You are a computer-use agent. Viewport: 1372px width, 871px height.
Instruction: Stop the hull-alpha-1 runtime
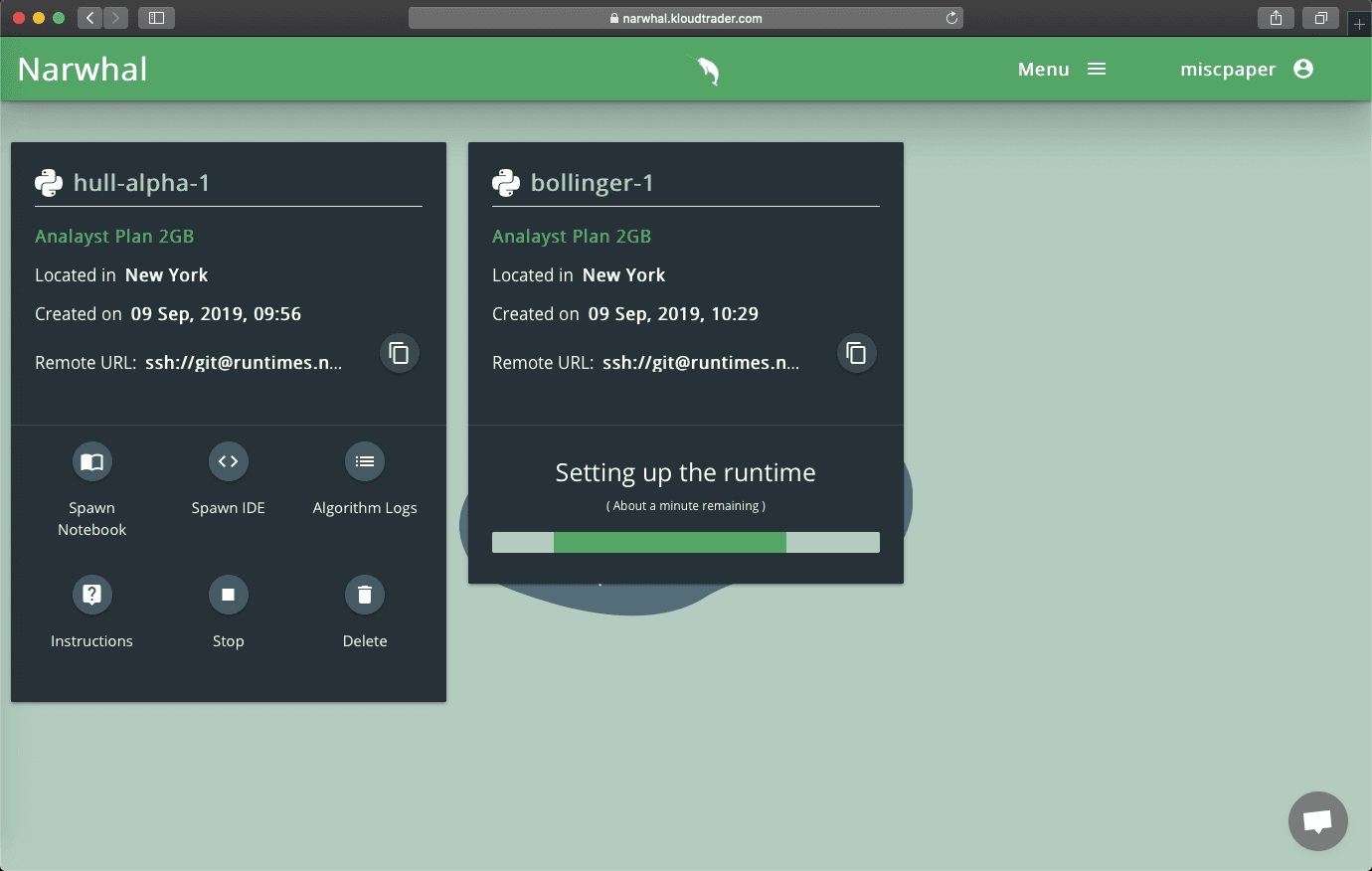(x=228, y=595)
